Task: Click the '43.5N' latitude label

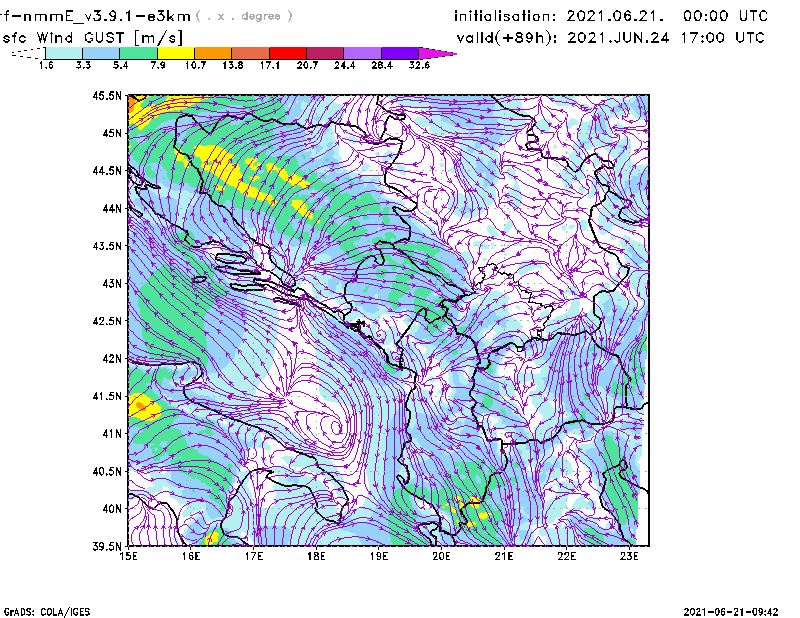Action: point(107,246)
